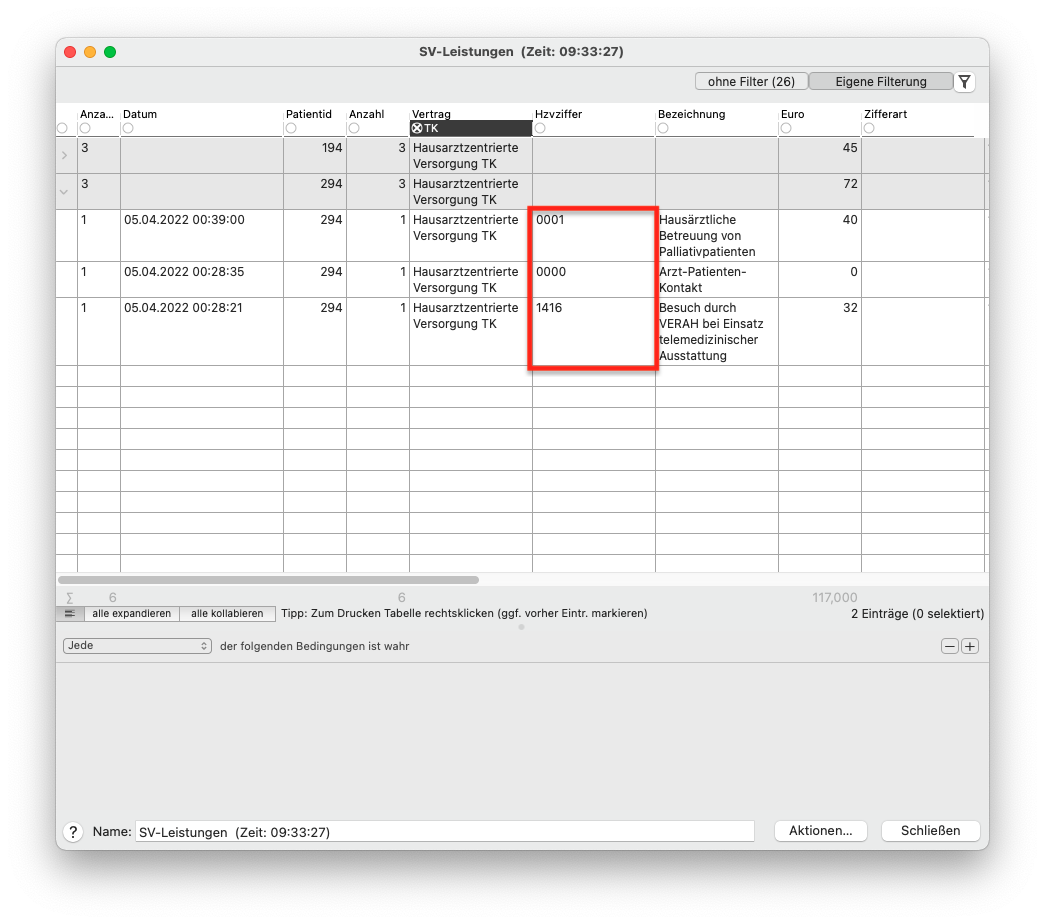The height and width of the screenshot is (924, 1045).
Task: Switch to Eigene Filterung tab
Action: click(x=880, y=81)
